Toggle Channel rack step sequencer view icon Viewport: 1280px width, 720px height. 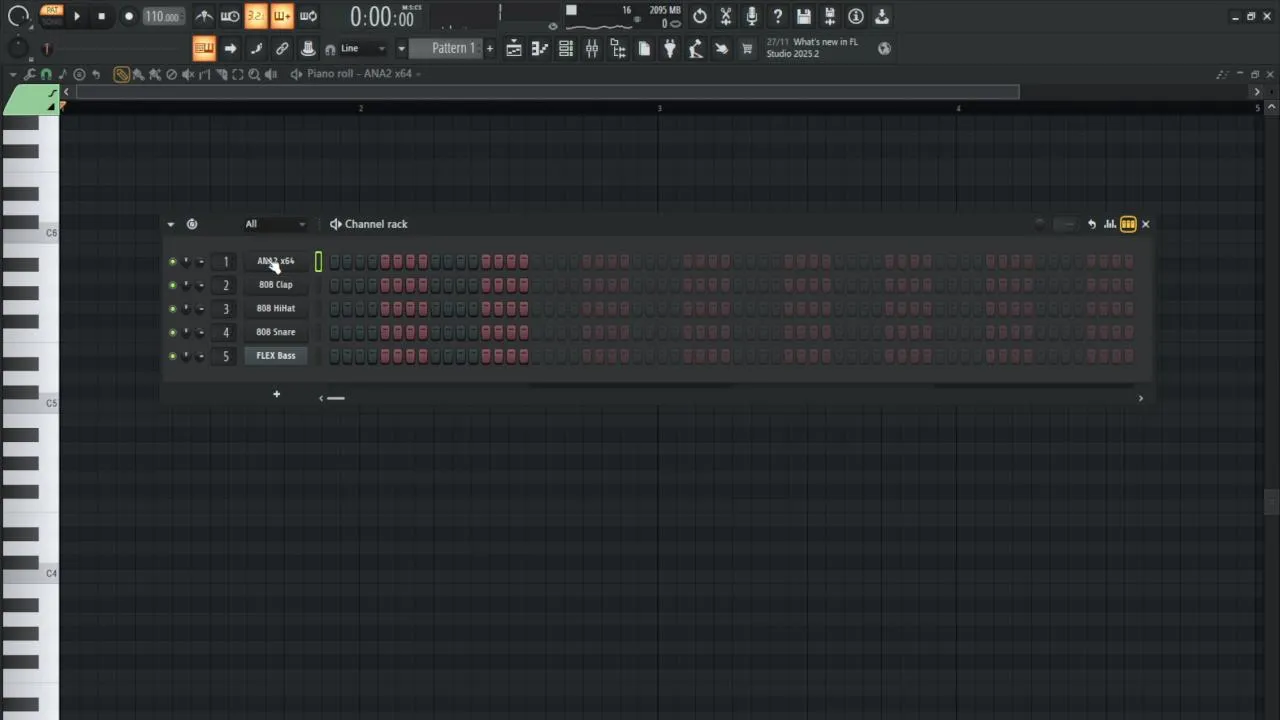tap(1128, 224)
